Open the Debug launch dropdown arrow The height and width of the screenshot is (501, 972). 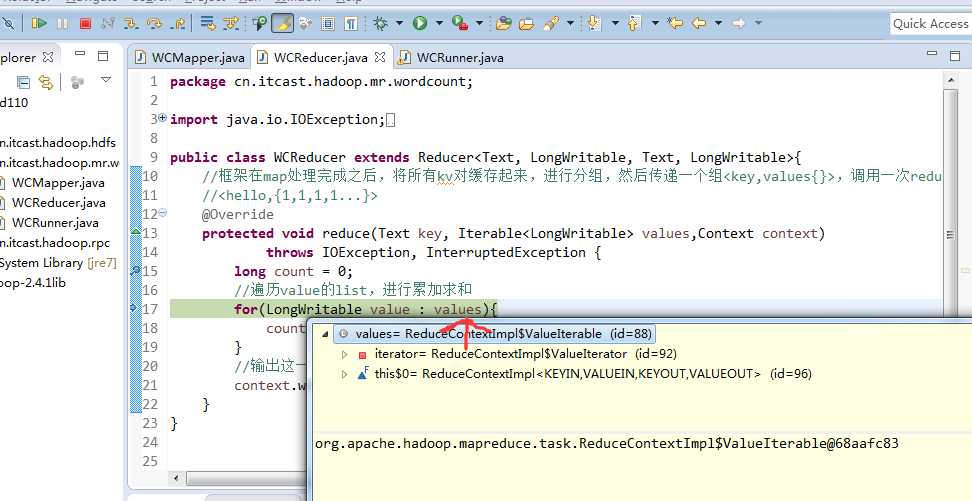tap(399, 24)
